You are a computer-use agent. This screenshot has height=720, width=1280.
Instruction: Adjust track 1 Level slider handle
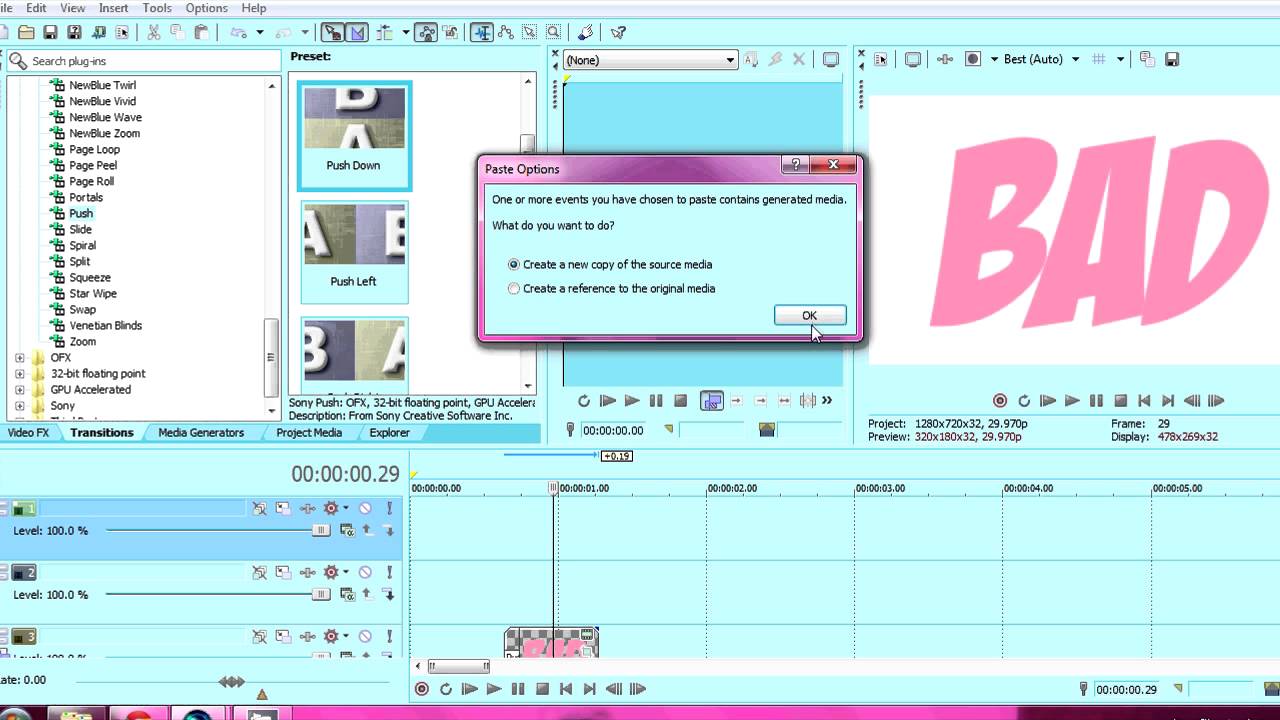(321, 531)
